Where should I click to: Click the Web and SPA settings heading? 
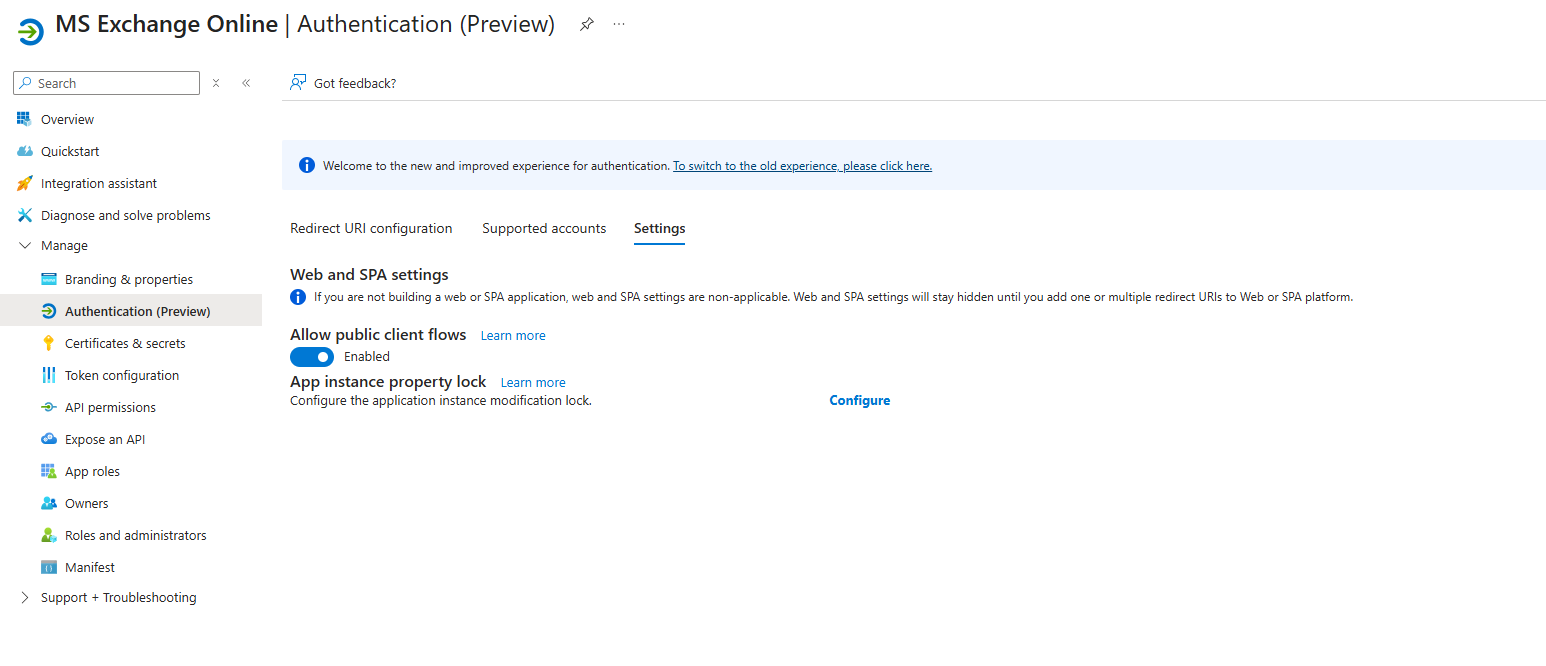coord(369,274)
